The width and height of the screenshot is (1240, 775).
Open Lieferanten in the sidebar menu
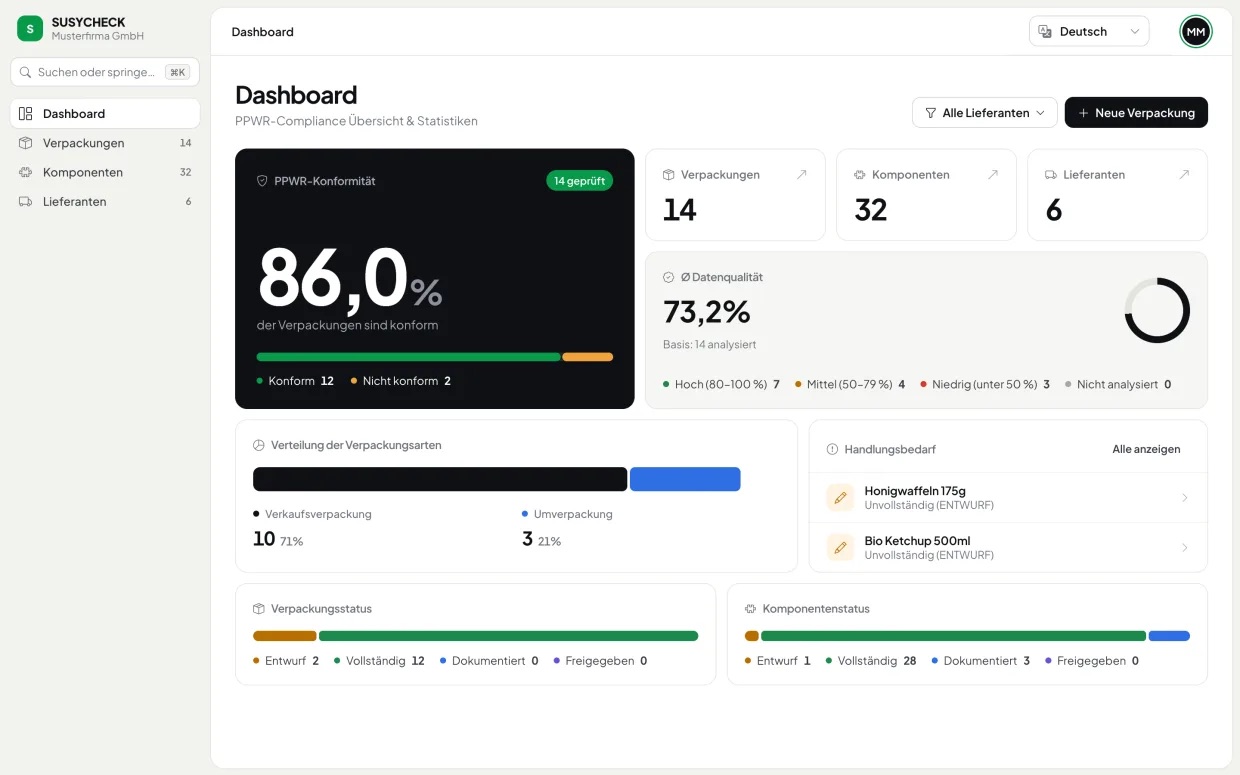(x=105, y=201)
